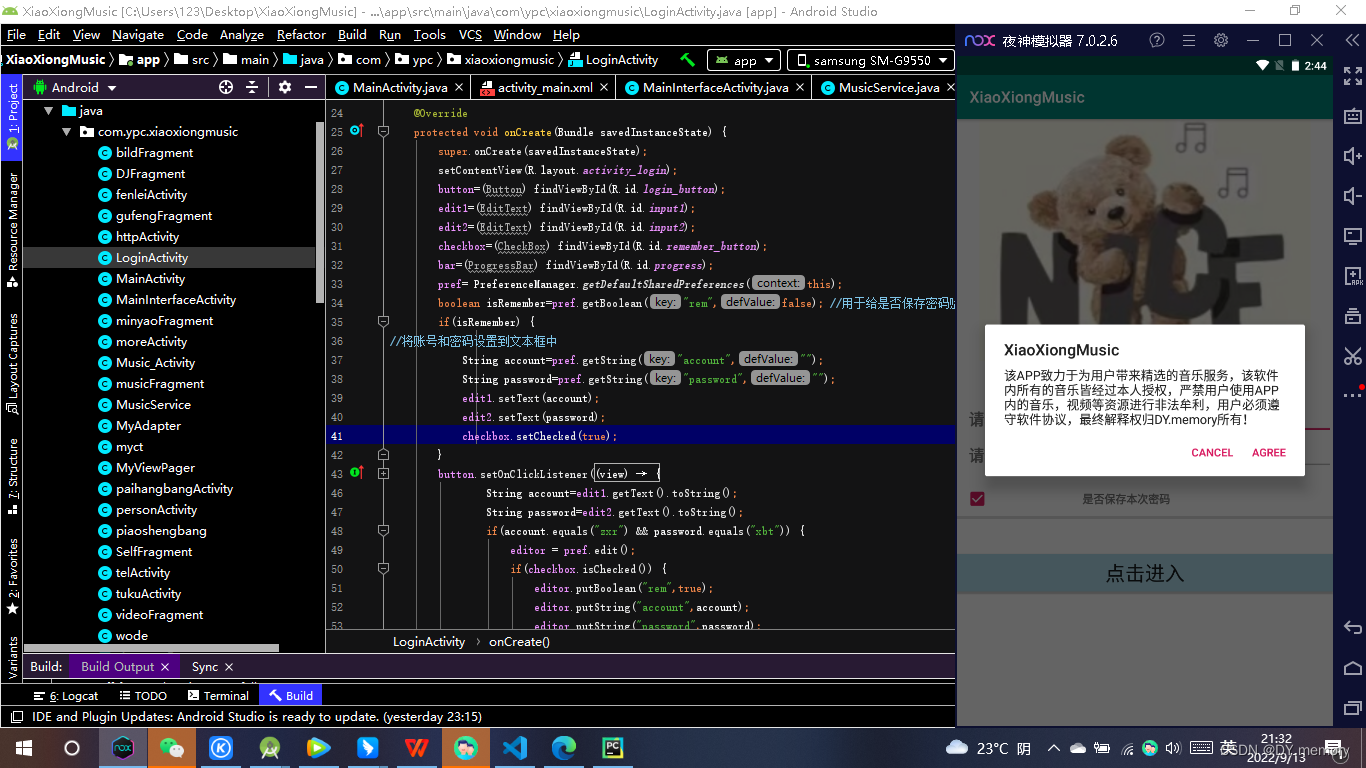
Task: Click the collapse all icon in Project panel
Action: (x=252, y=87)
